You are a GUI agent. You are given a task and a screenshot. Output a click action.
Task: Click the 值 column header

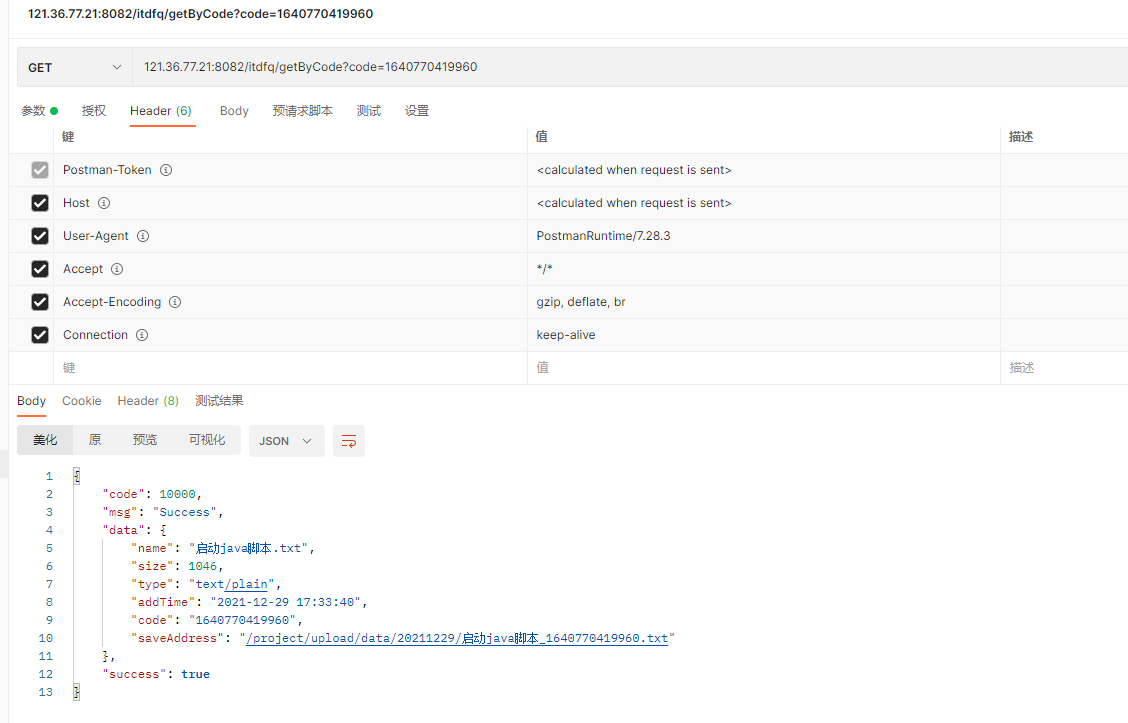[542, 137]
